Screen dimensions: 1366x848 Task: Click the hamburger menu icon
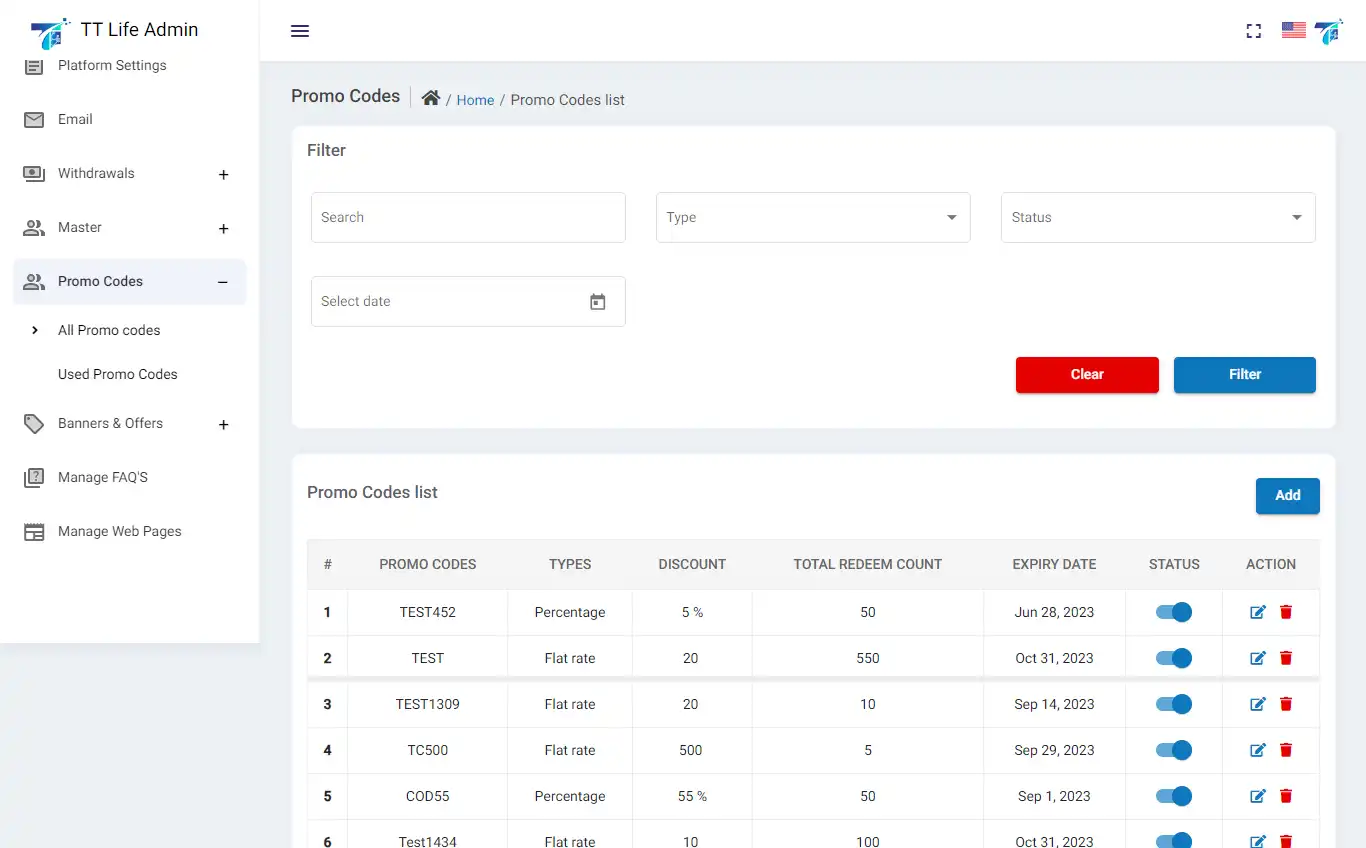coord(300,31)
